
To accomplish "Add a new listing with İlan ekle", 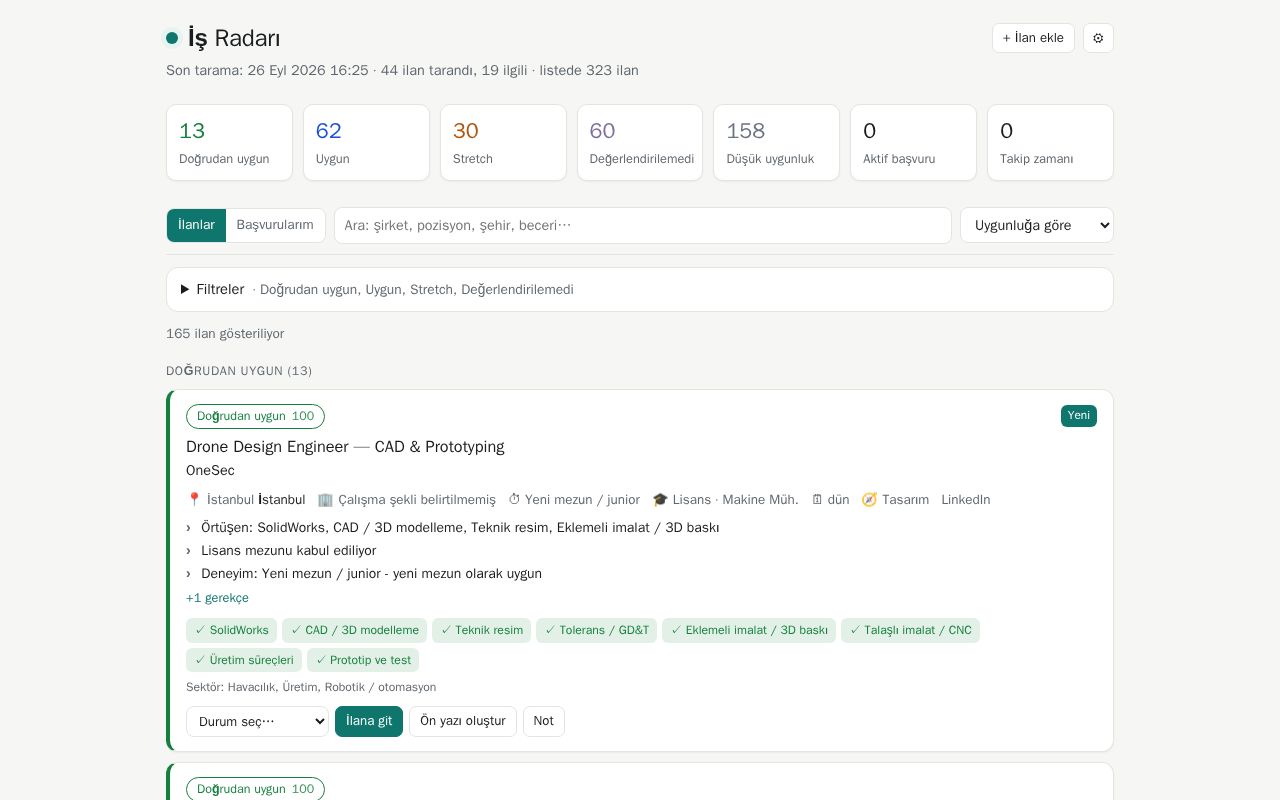I will click(x=1033, y=38).
